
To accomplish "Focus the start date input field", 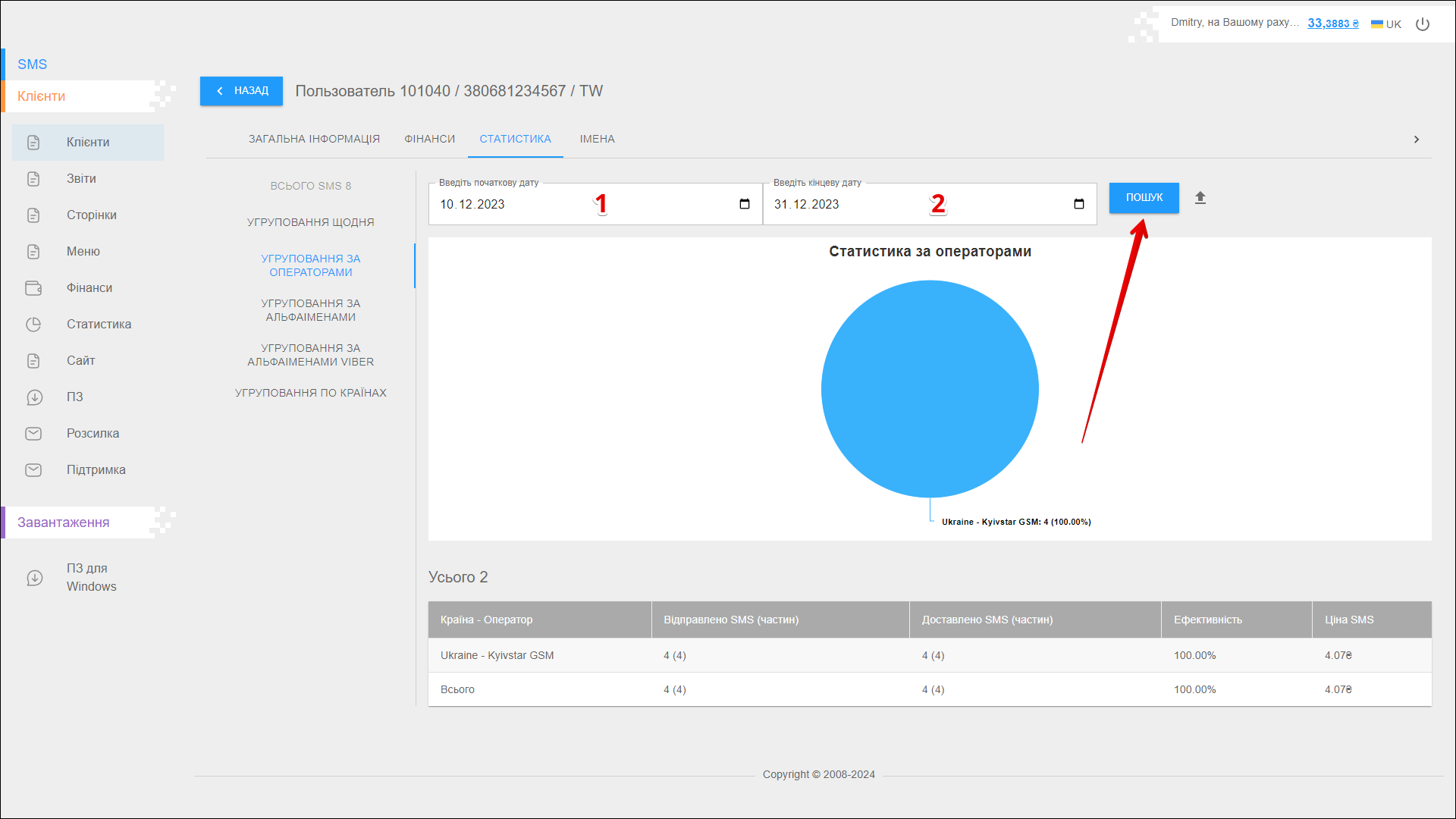I will 516,205.
